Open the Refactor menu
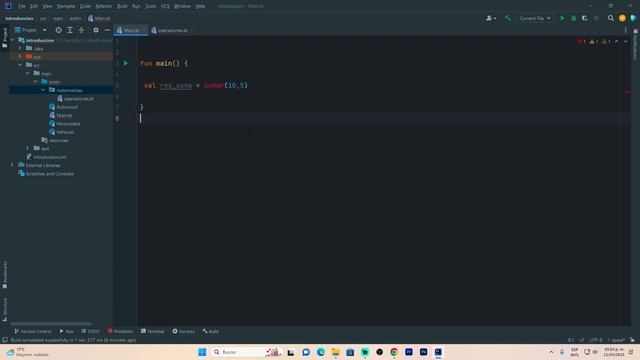The height and width of the screenshot is (360, 640). click(x=104, y=6)
